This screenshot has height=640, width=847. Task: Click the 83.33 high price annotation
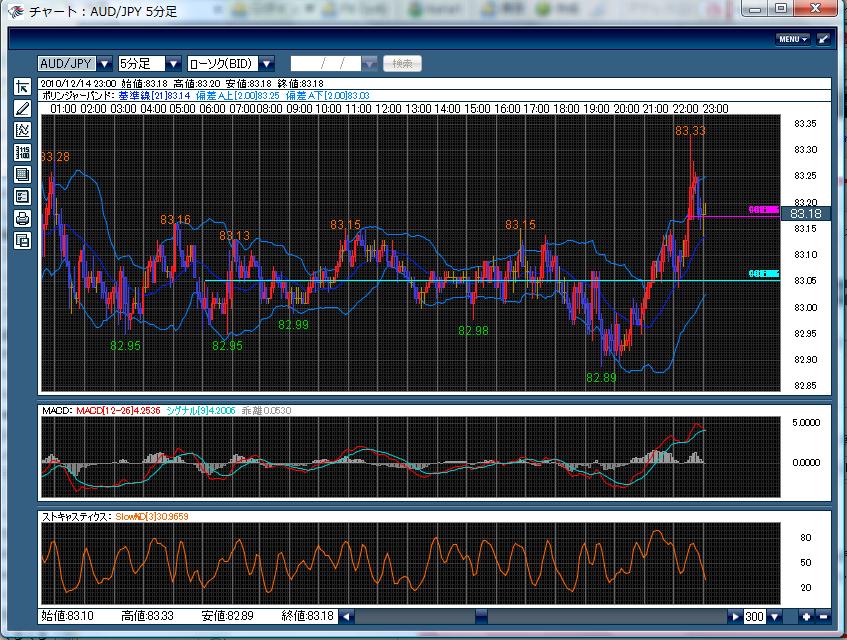pyautogui.click(x=690, y=131)
